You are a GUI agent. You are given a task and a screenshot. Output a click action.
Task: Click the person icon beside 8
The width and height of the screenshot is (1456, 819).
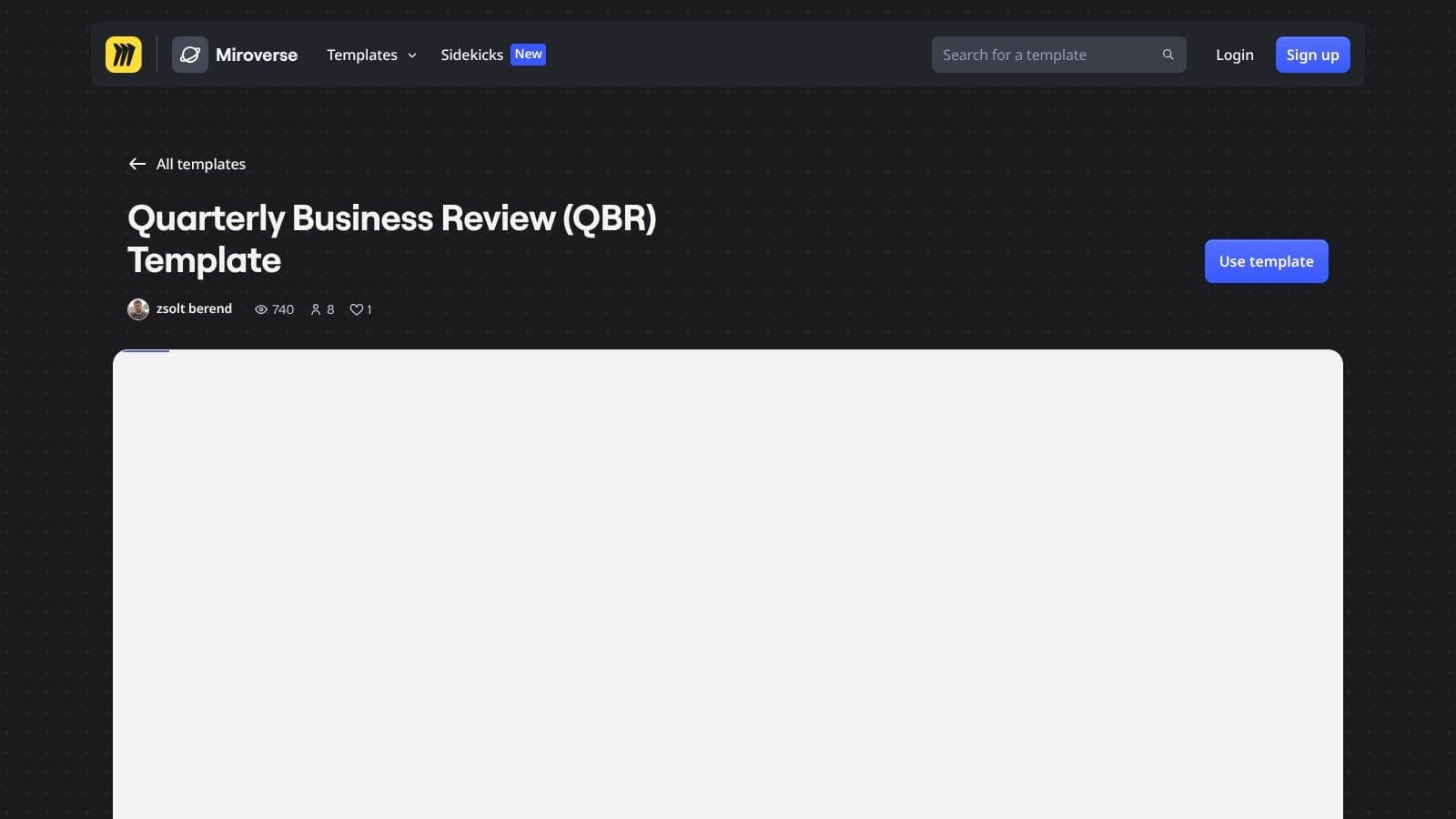[316, 309]
